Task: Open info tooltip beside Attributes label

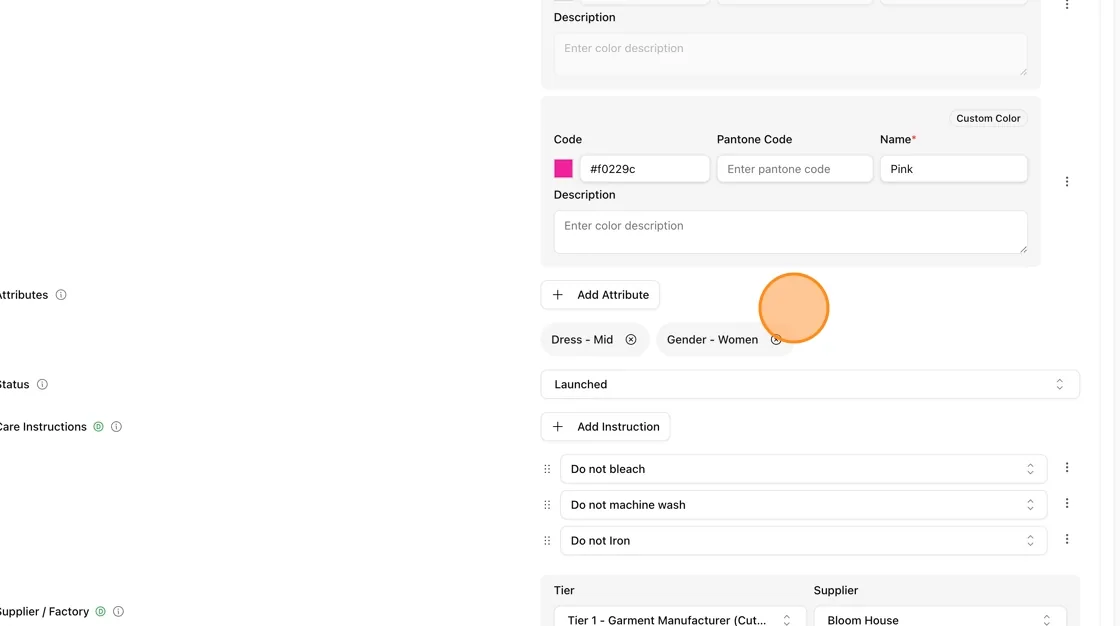Action: tap(61, 294)
